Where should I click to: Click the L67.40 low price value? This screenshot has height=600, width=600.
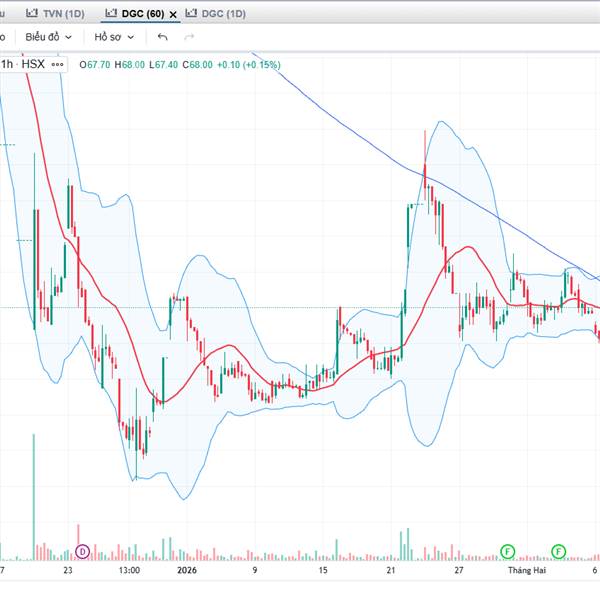click(164, 65)
